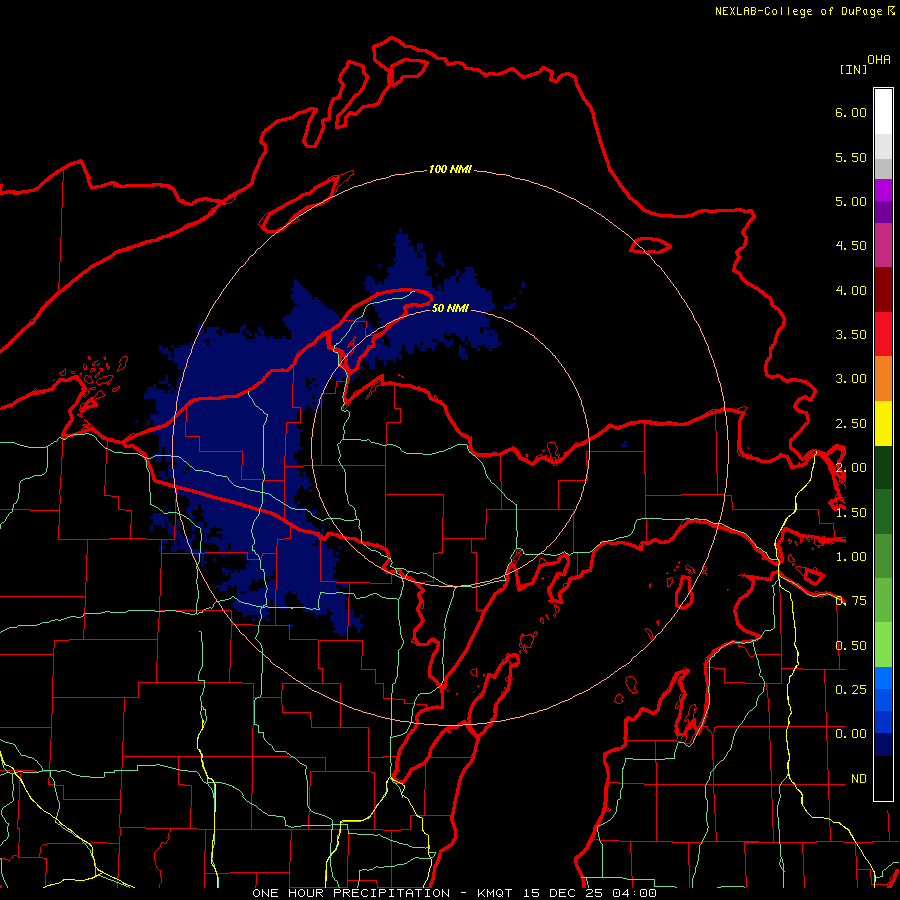Click the 0.00 legend value
This screenshot has width=900, height=900.
tap(851, 734)
